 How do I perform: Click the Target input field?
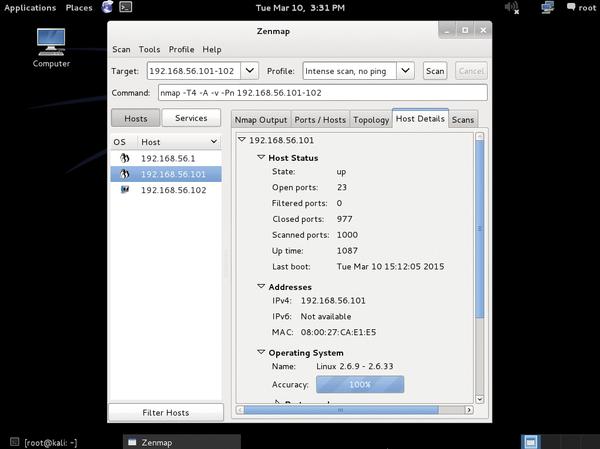[x=194, y=71]
